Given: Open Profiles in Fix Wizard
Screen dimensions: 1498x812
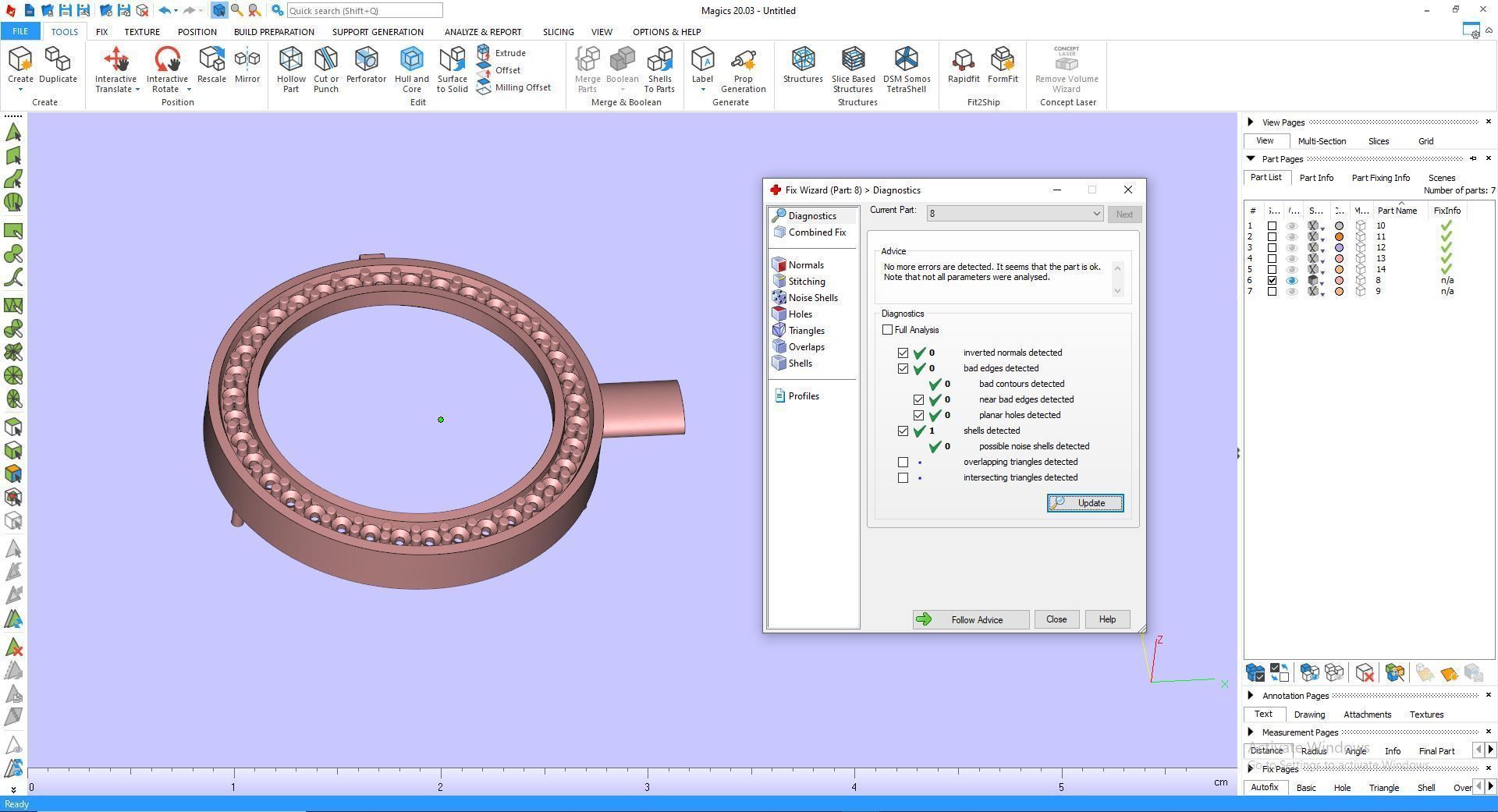Looking at the screenshot, I should click(797, 396).
